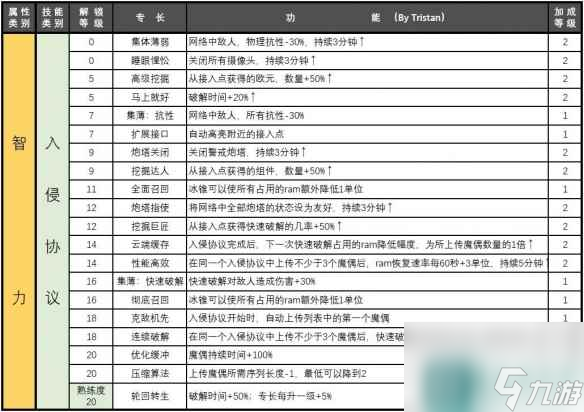Select the '优化缓冲' specialty cell
584x412 pixels.
tap(150, 355)
